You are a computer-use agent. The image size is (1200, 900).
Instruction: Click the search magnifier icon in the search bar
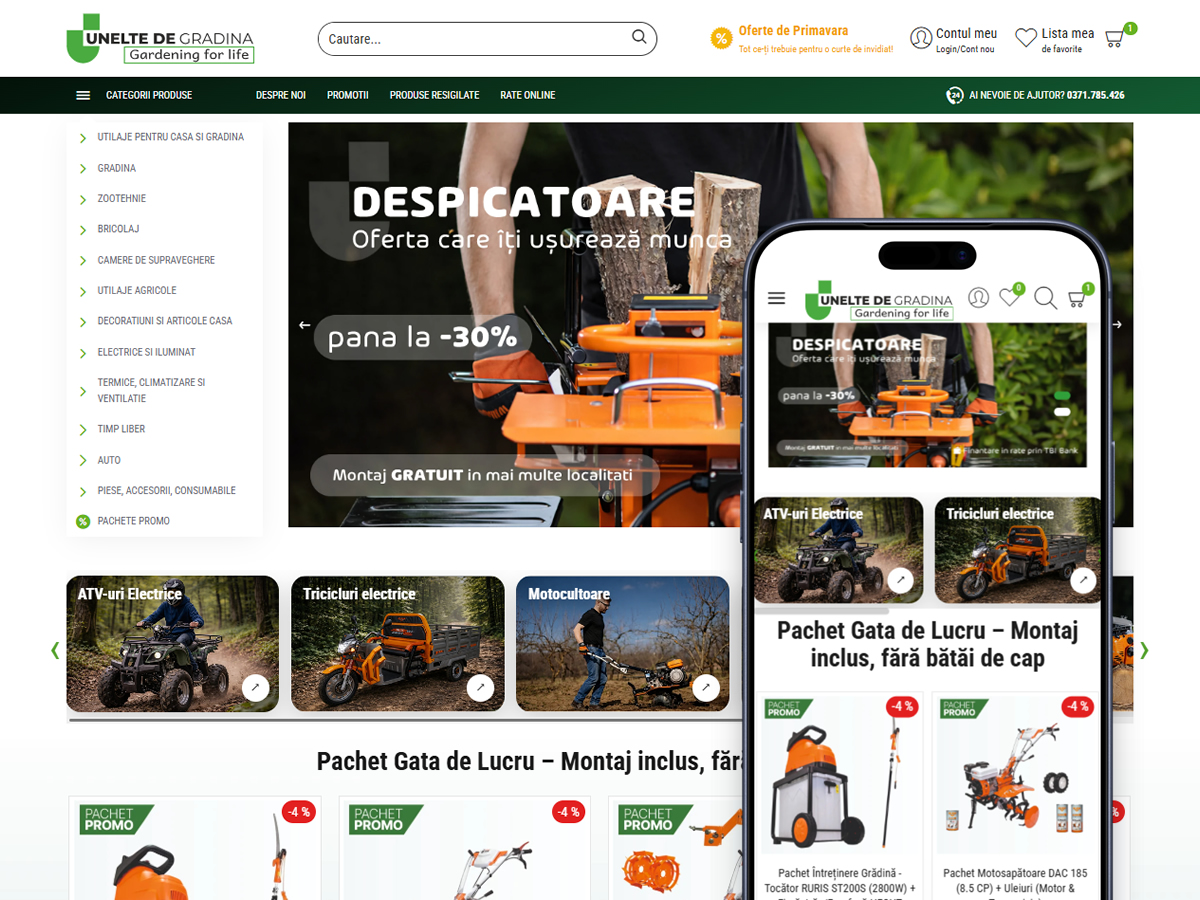point(639,38)
